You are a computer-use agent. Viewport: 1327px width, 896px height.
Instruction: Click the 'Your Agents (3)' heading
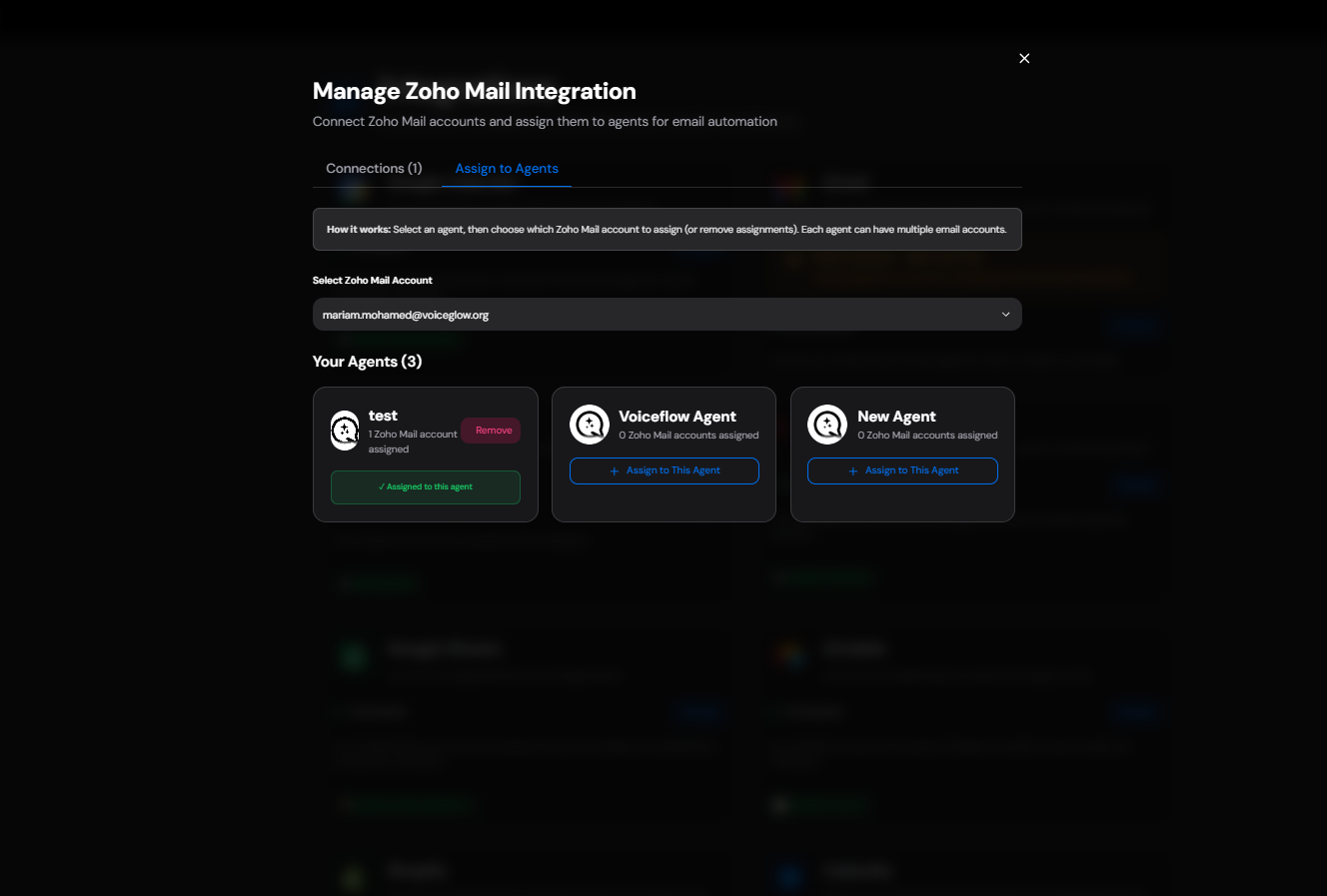[367, 362]
